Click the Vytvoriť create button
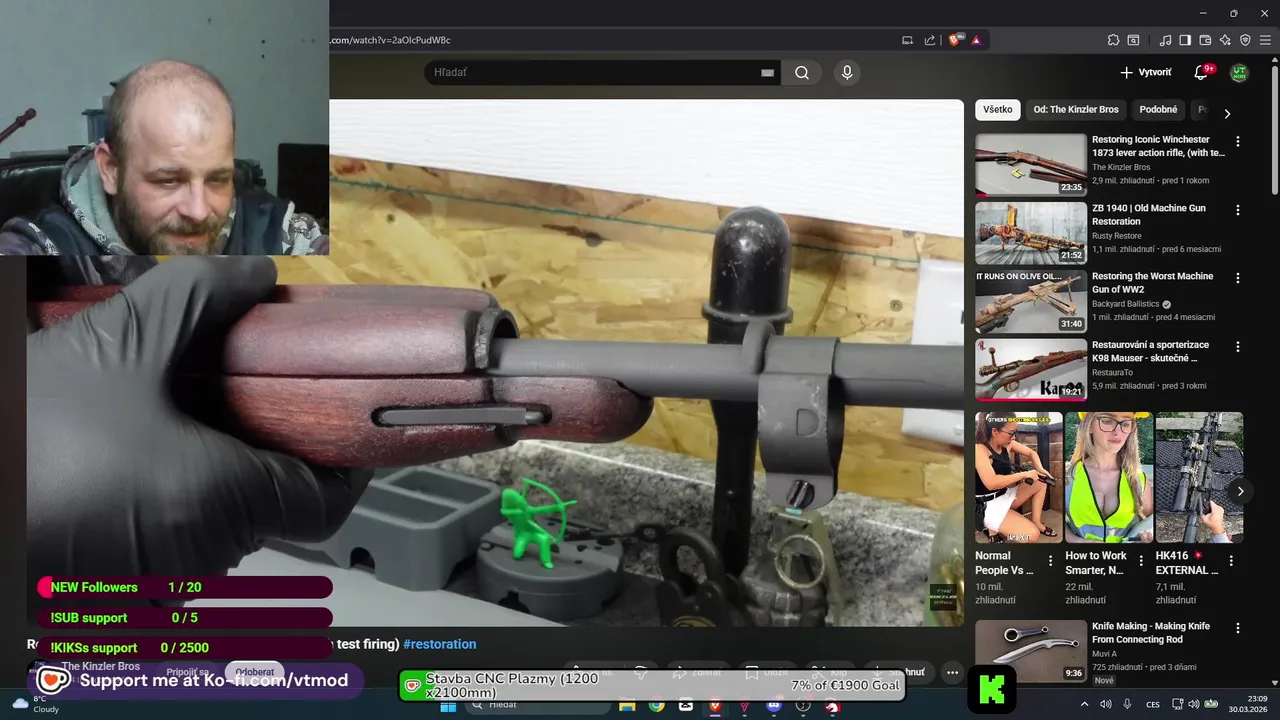Viewport: 1280px width, 720px height. pyautogui.click(x=1146, y=72)
